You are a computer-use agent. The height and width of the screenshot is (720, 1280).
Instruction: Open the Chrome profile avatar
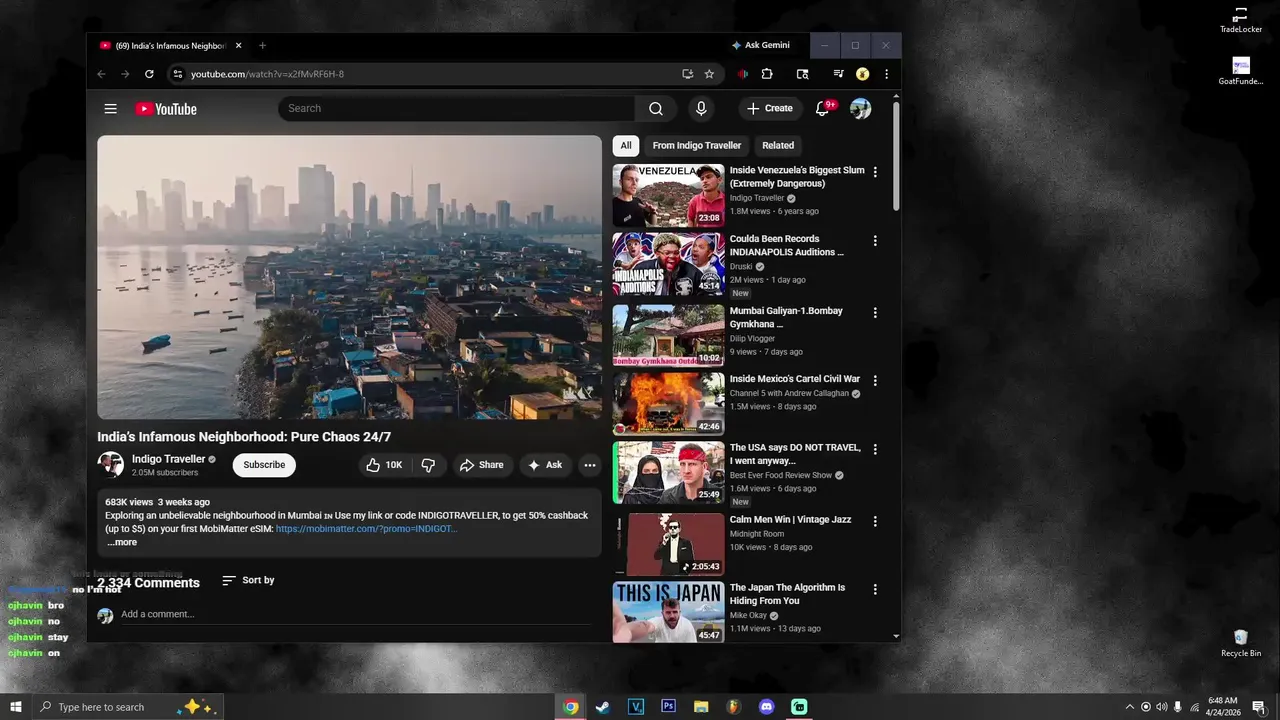coord(862,74)
